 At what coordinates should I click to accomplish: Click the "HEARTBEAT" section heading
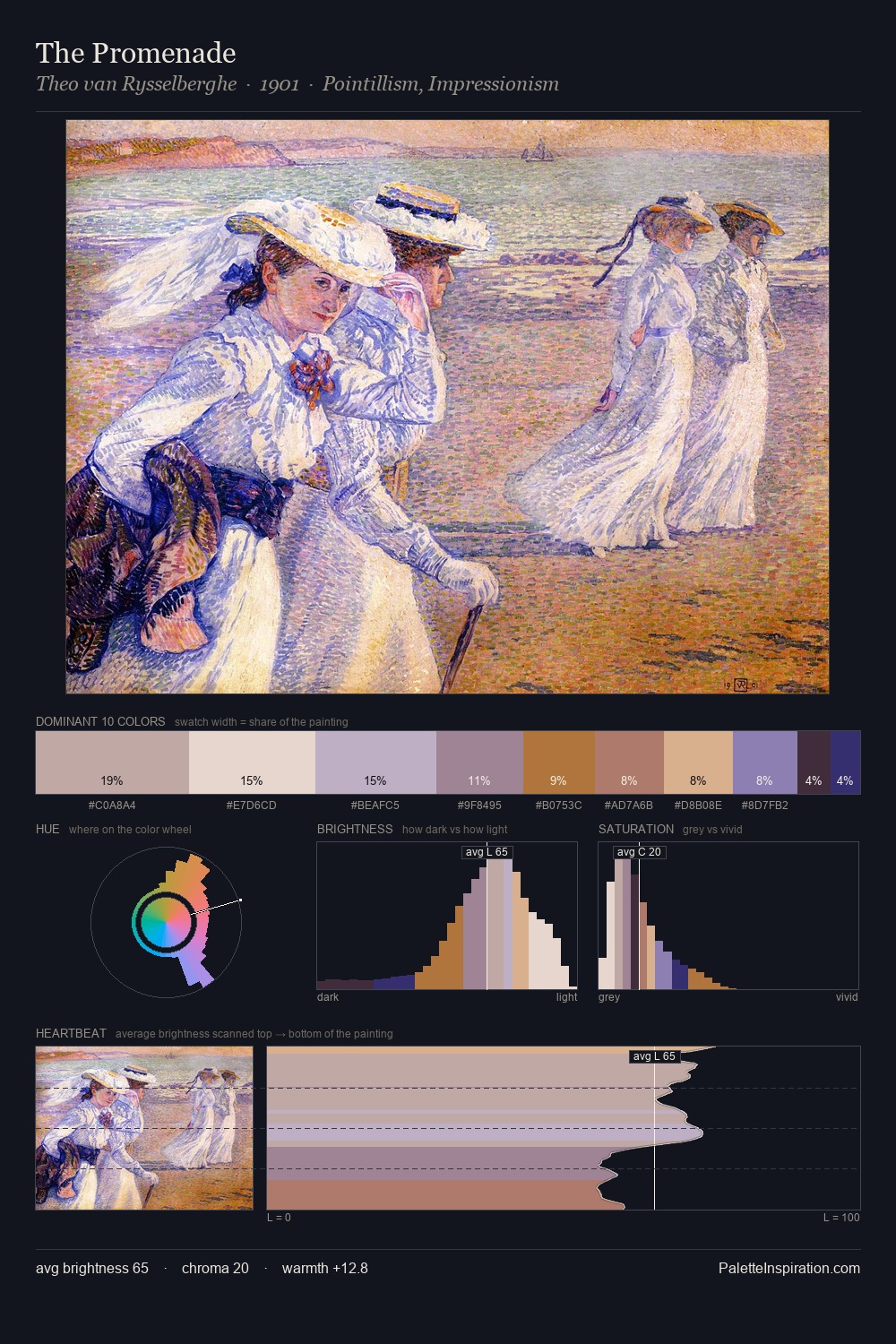point(71,1033)
